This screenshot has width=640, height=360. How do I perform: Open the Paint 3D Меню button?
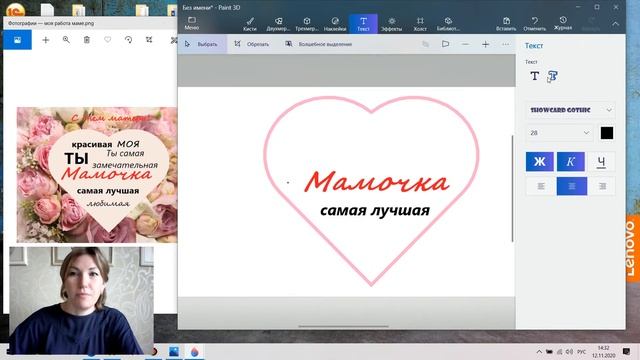point(191,24)
